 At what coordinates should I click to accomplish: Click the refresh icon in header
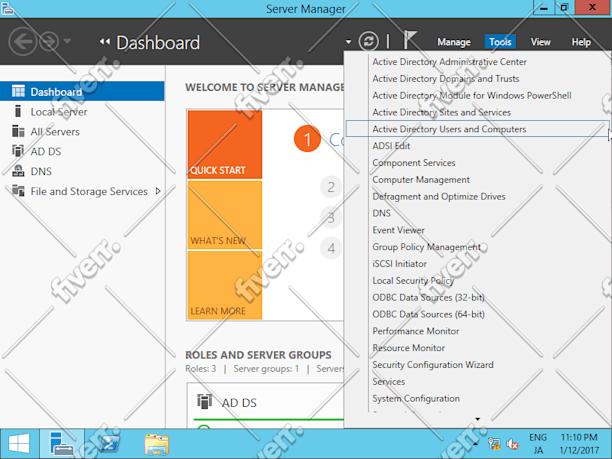pyautogui.click(x=368, y=41)
